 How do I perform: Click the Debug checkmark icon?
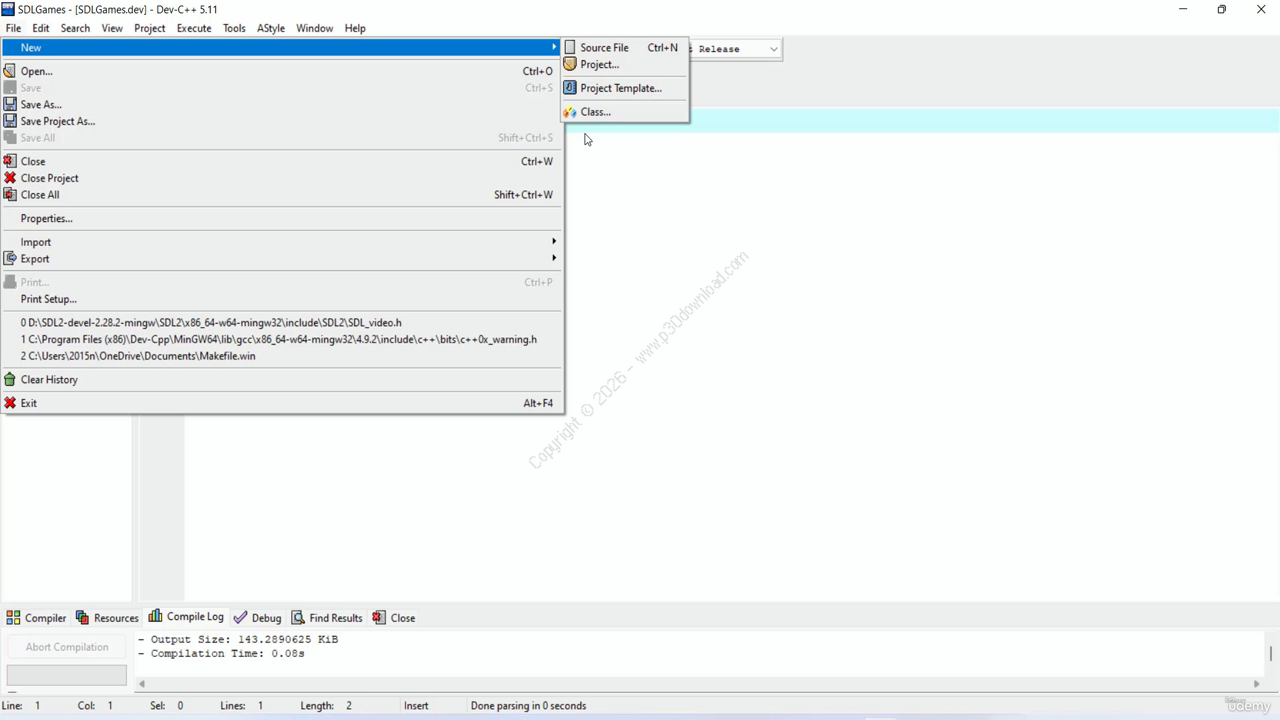[240, 617]
